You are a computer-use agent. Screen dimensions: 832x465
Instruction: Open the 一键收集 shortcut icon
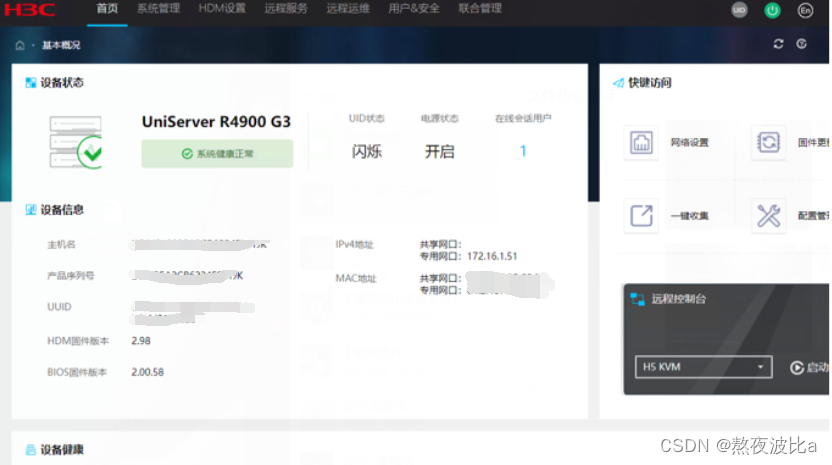641,216
